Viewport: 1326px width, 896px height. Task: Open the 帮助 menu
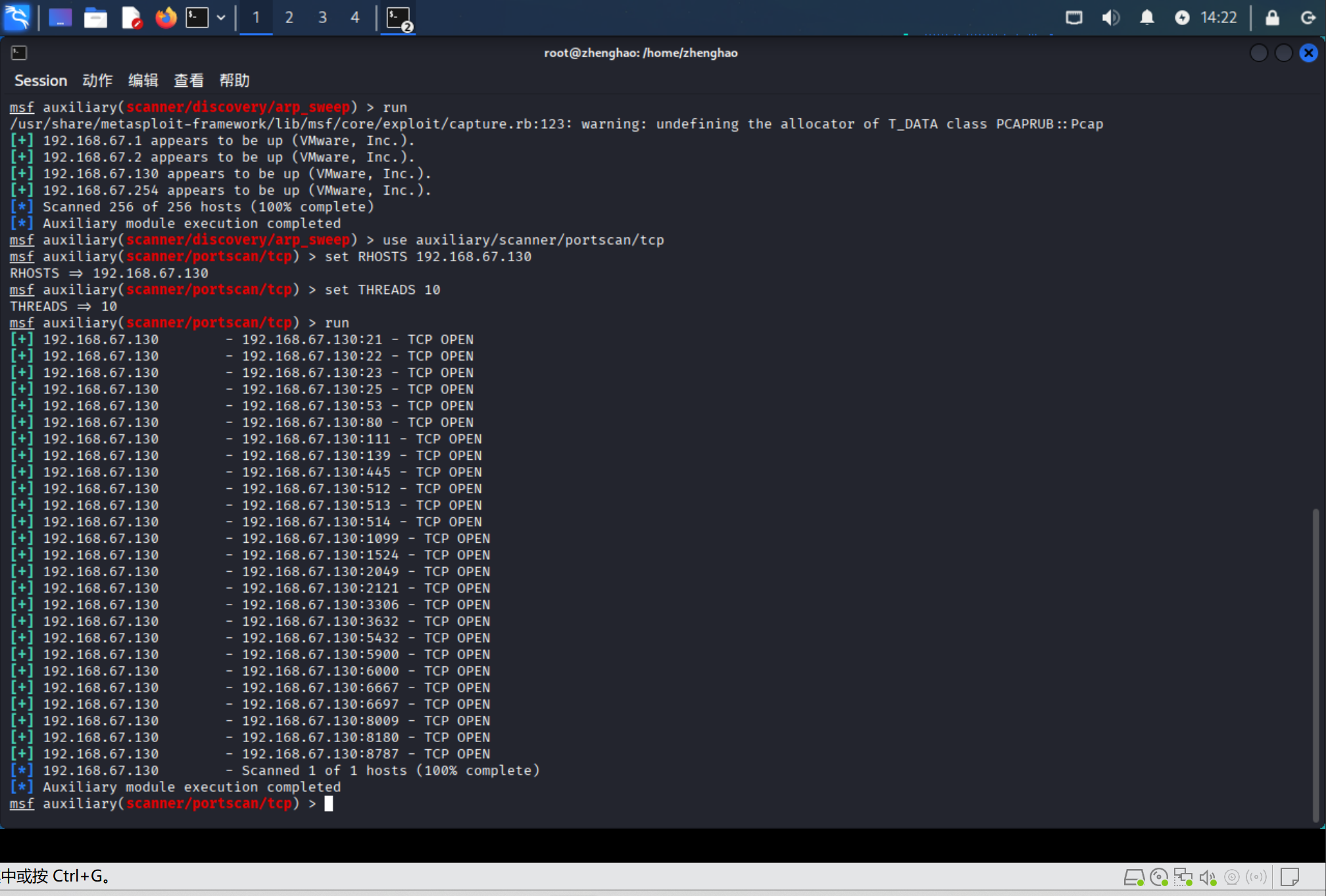click(234, 80)
